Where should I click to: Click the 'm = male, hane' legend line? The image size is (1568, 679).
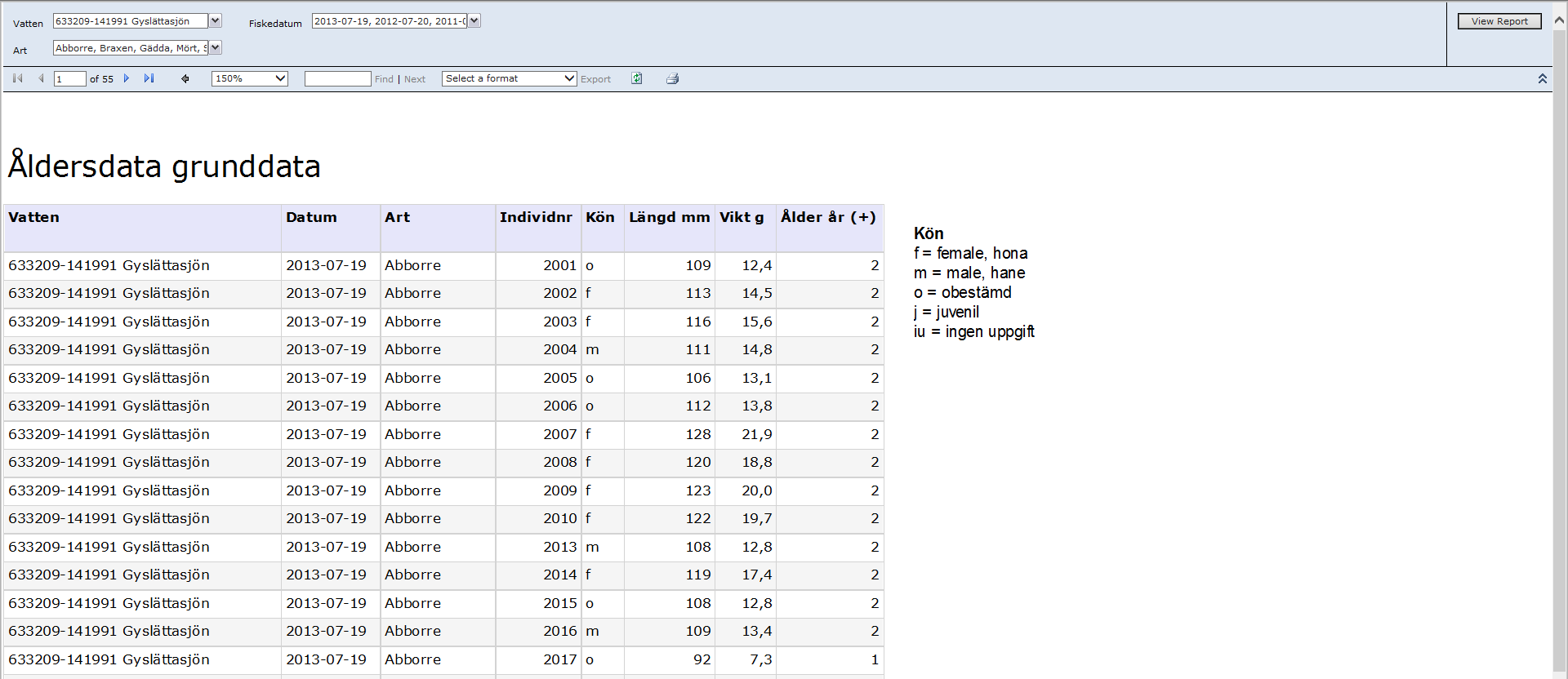(969, 273)
